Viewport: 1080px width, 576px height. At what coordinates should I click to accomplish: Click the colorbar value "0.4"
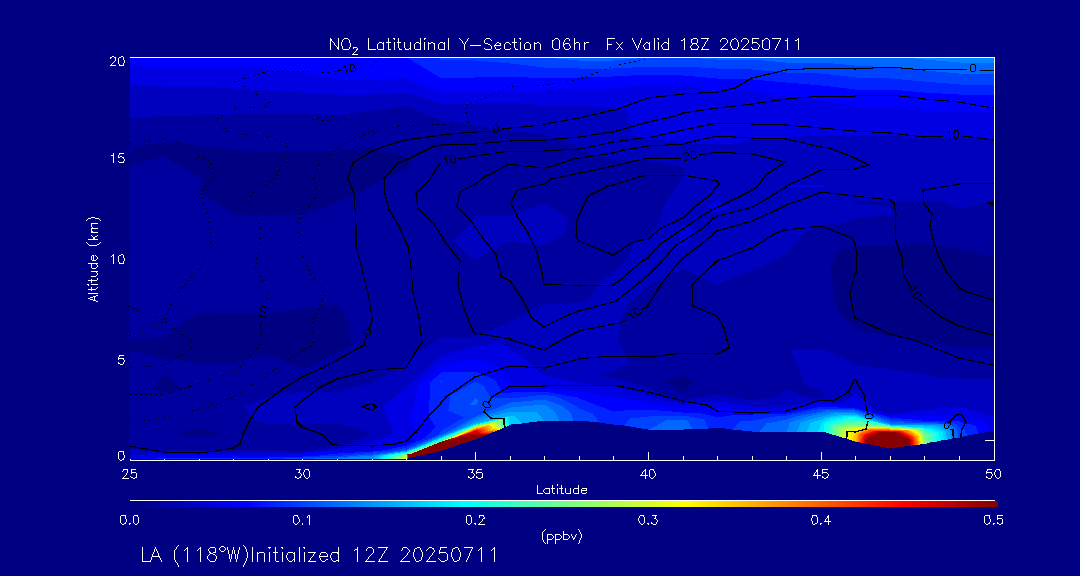pyautogui.click(x=821, y=521)
